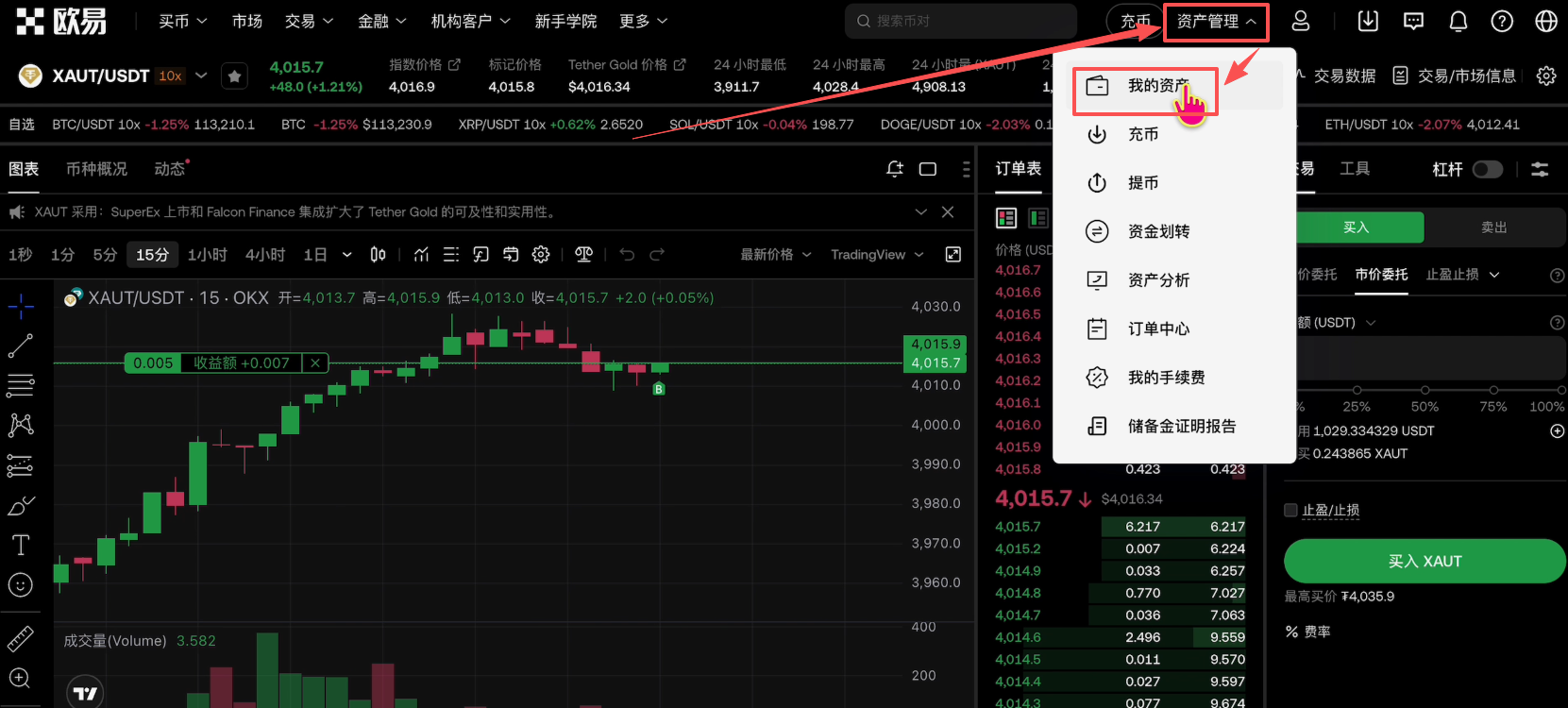
Task: Open the TradingView chart type dropdown
Action: [876, 255]
